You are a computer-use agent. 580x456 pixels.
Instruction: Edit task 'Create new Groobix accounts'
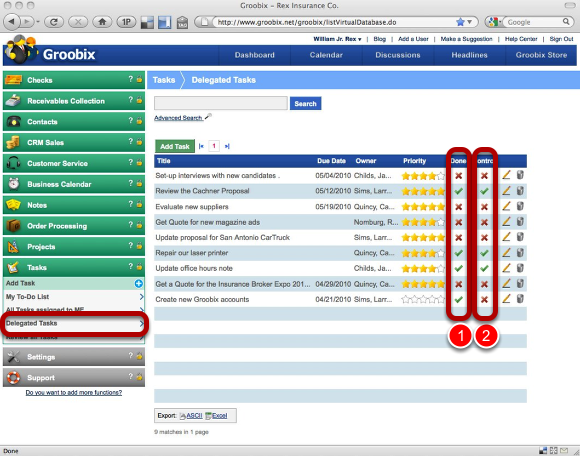506,299
